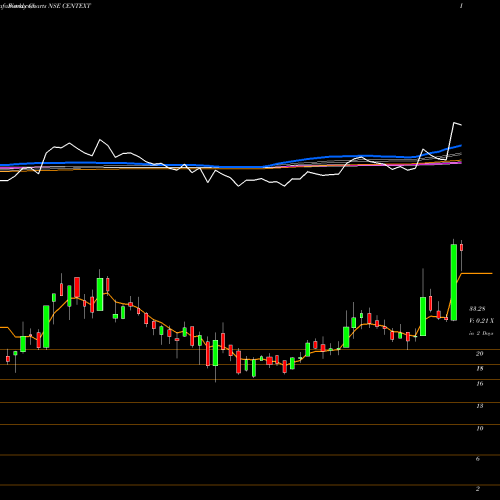500x500 pixels.
Task: Click the 13 price axis label
Action: click(x=480, y=406)
